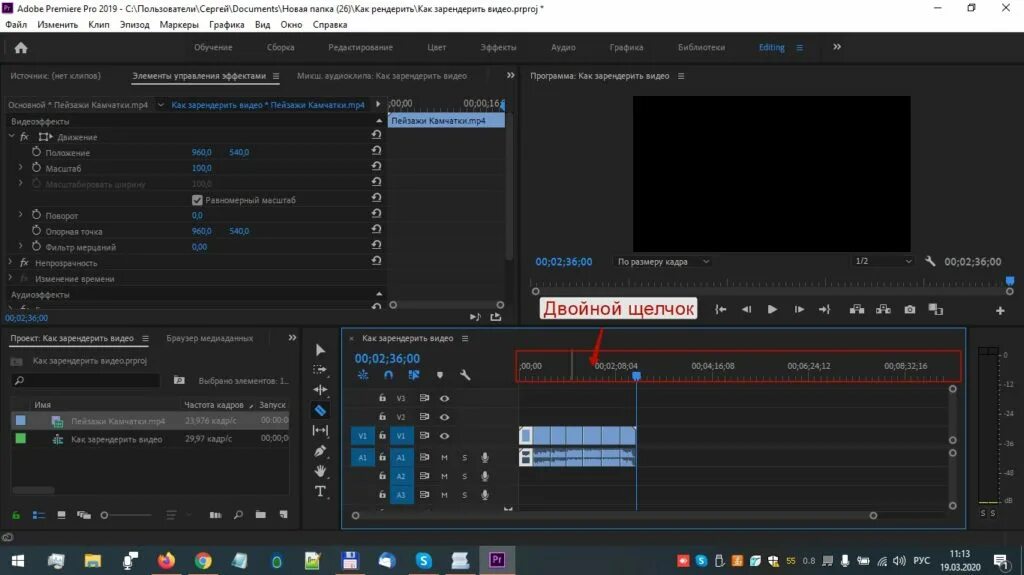
Task: Click the Lift button in program monitor
Action: pyautogui.click(x=857, y=310)
